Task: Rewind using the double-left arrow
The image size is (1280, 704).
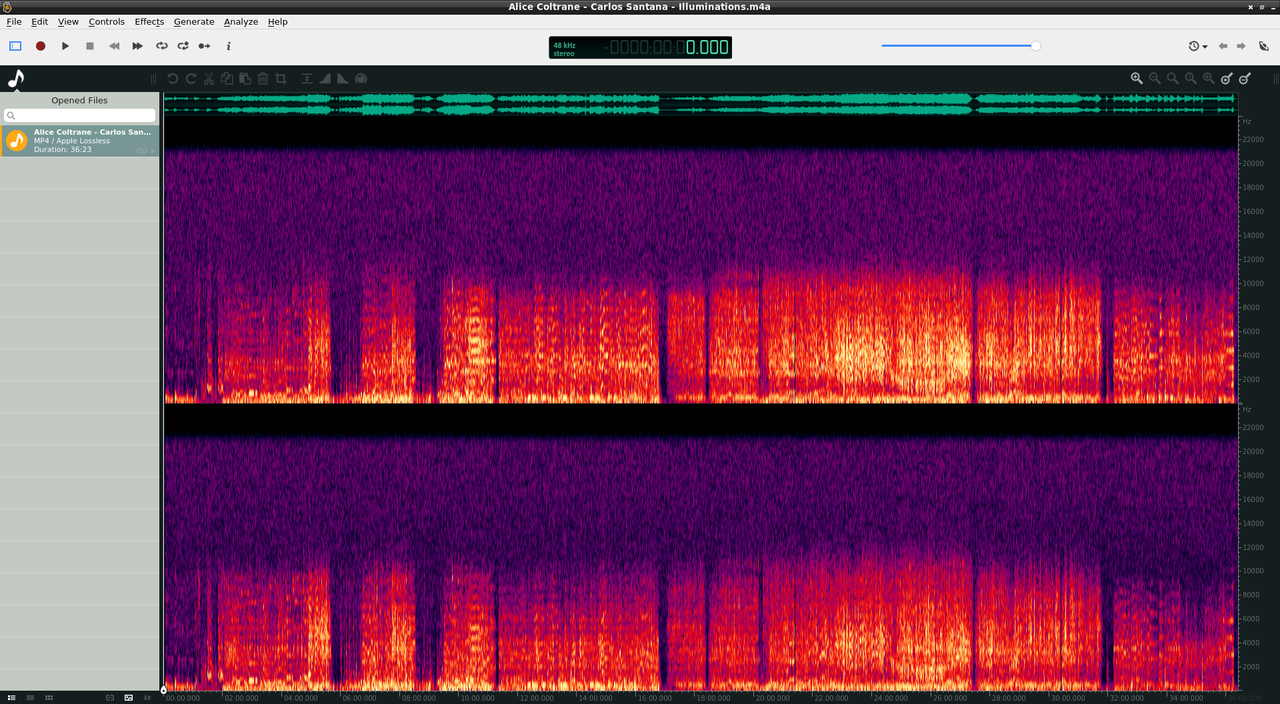Action: [114, 46]
